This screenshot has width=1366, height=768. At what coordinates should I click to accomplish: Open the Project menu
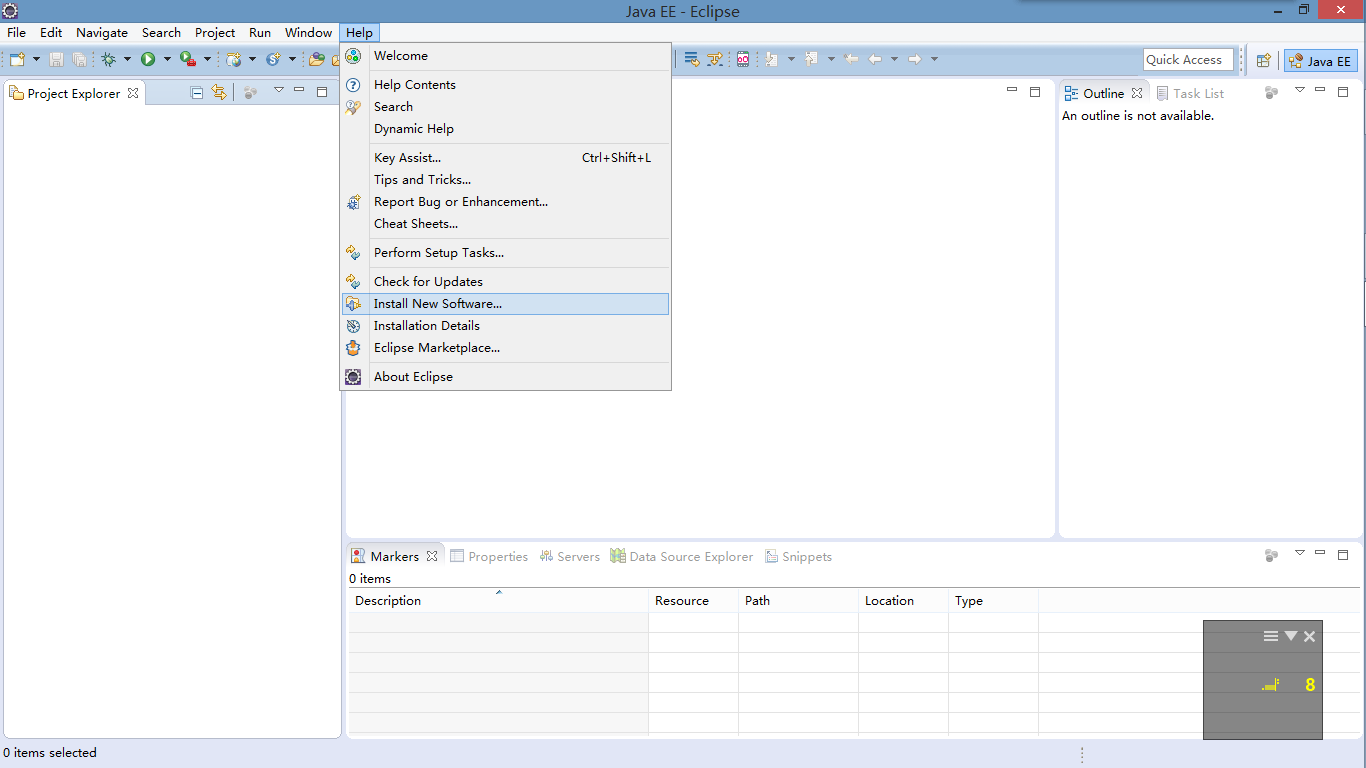click(215, 32)
